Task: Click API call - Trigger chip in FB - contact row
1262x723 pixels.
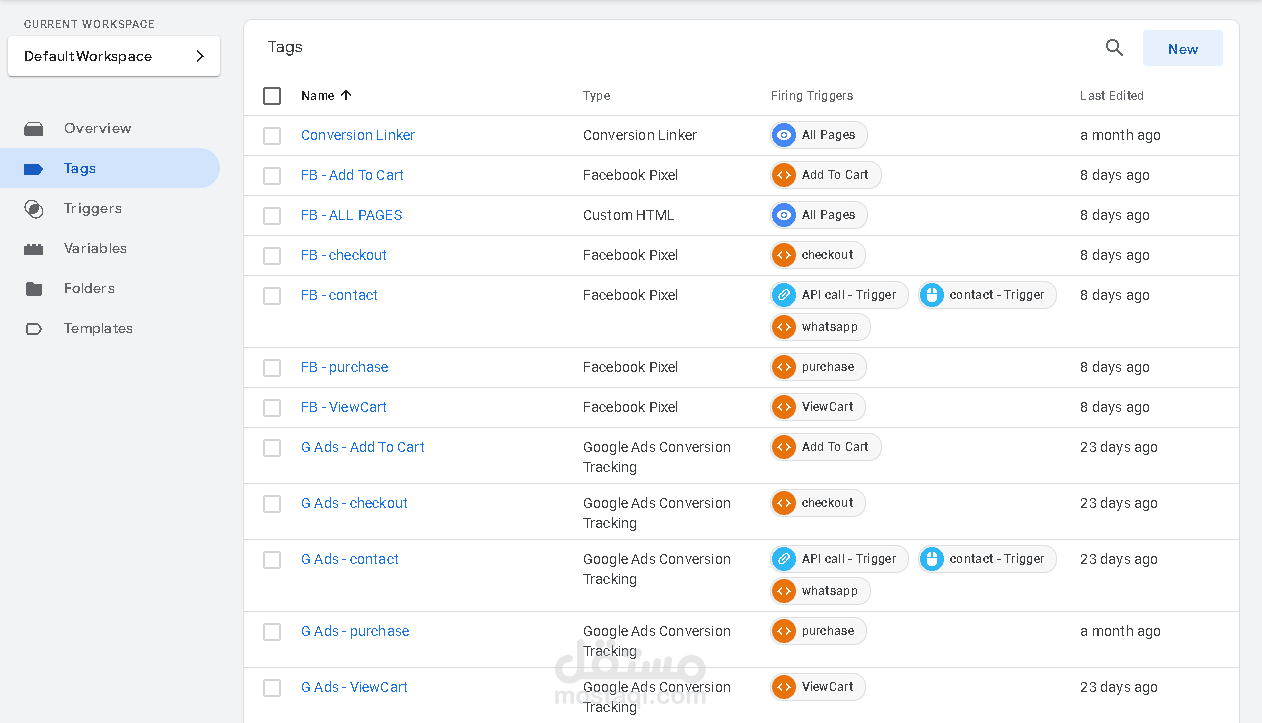Action: (x=839, y=295)
